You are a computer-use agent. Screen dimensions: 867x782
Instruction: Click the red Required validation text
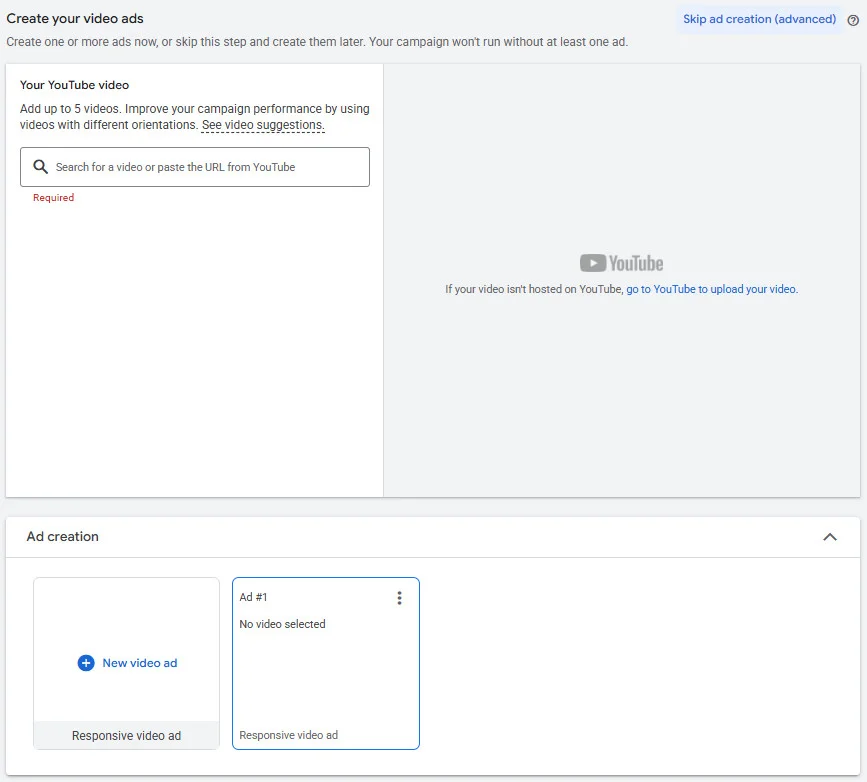(53, 198)
